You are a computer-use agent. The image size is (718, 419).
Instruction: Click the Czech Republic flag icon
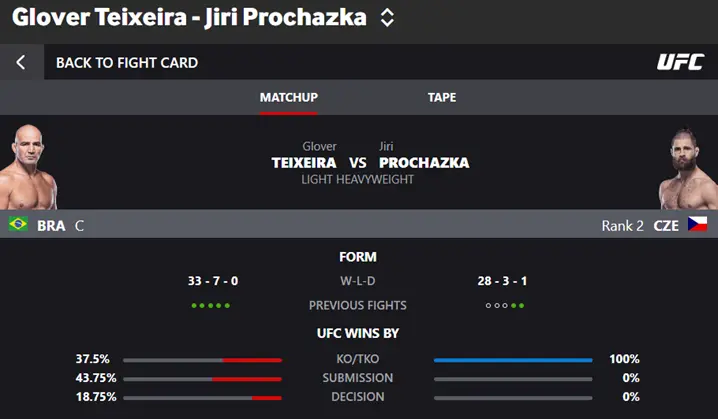(x=697, y=224)
